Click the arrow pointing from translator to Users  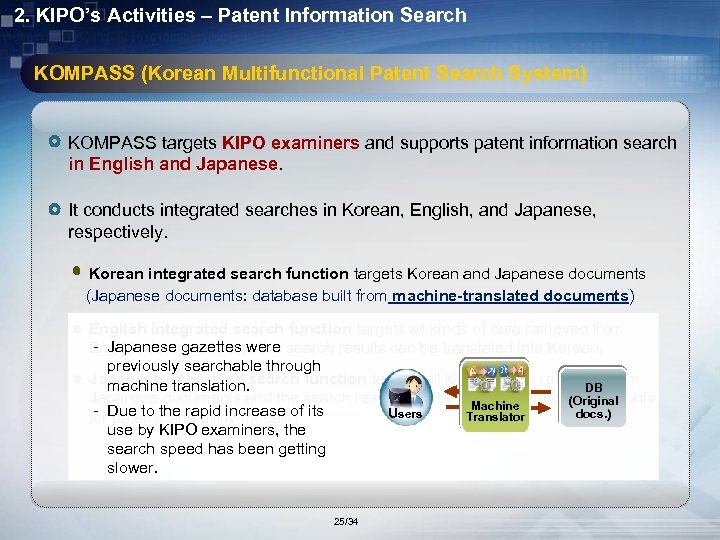tap(452, 392)
